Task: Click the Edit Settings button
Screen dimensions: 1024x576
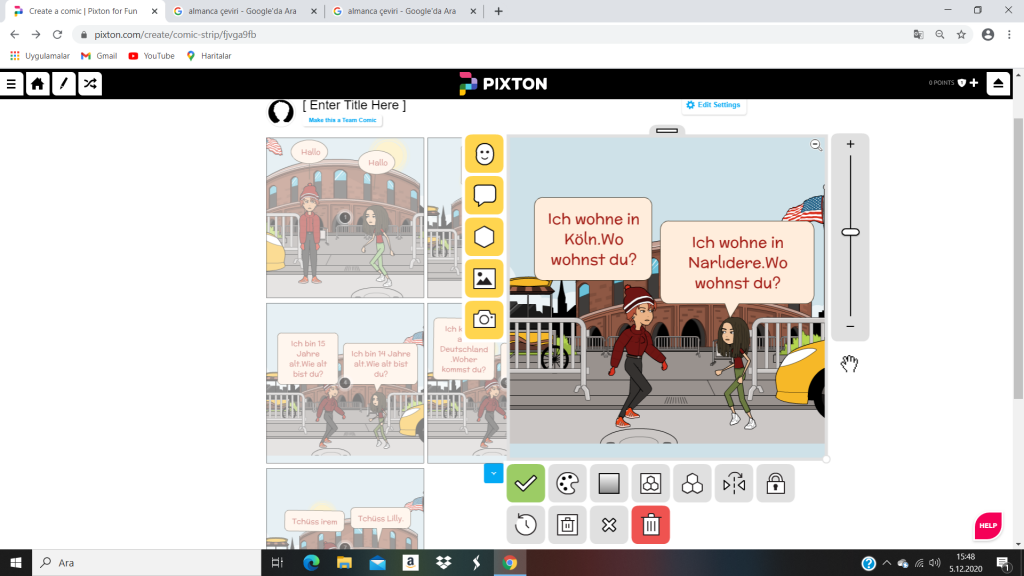Action: 715,105
